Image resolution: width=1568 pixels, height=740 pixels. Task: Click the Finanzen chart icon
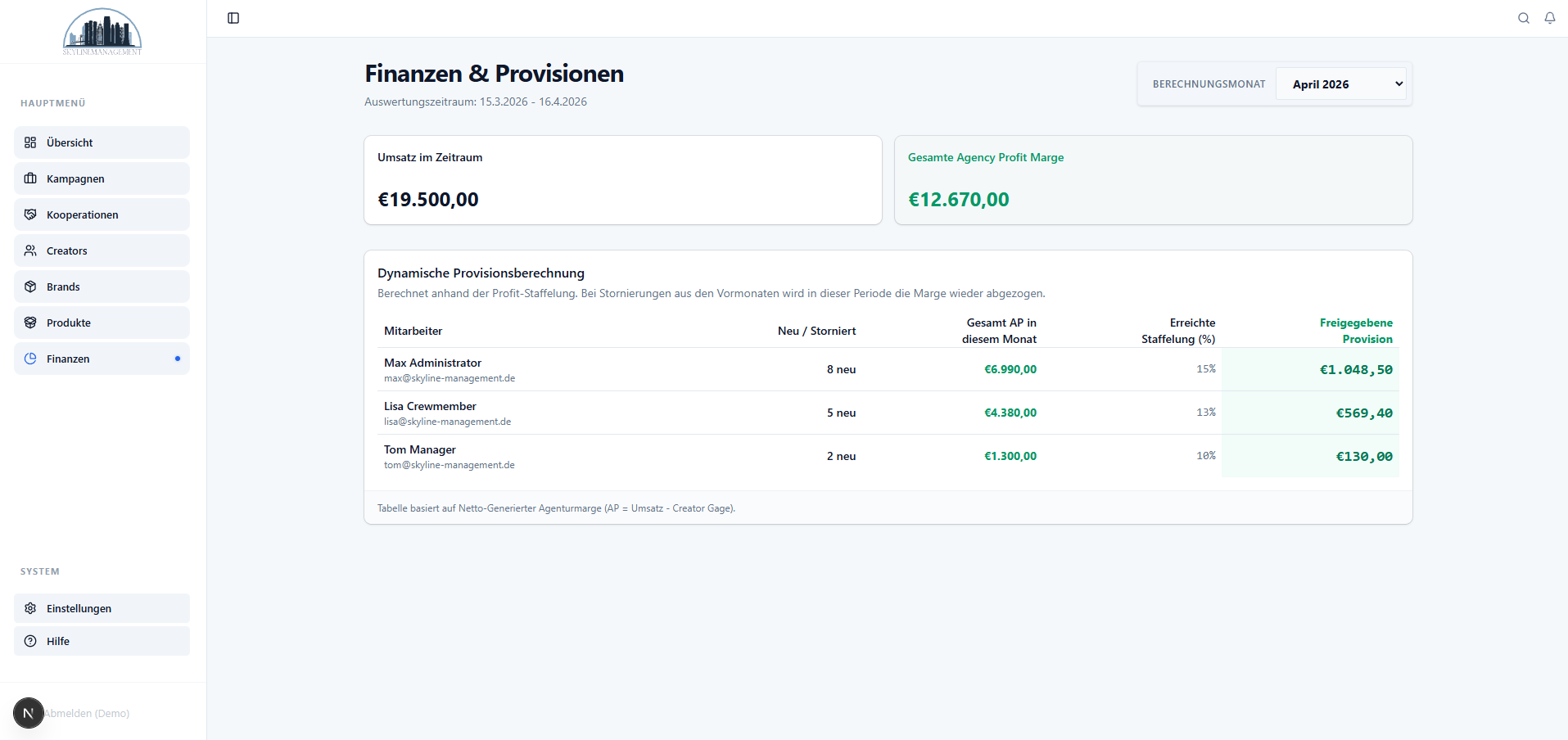[30, 359]
